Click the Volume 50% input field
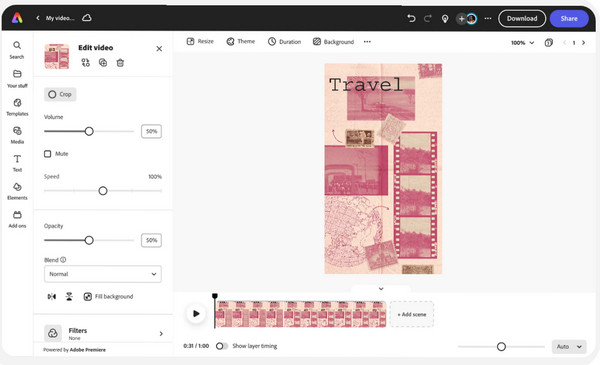Screen dimensions: 600x365 tap(151, 131)
